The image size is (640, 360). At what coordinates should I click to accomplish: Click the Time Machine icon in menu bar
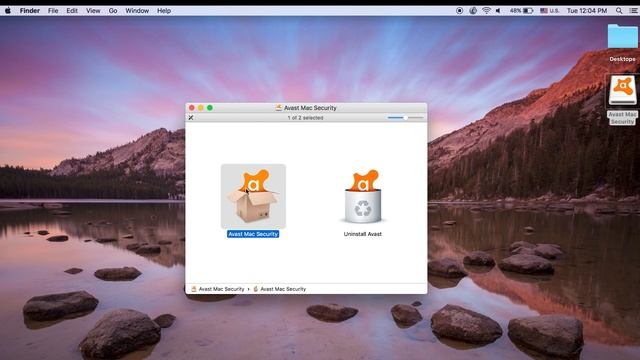point(473,11)
